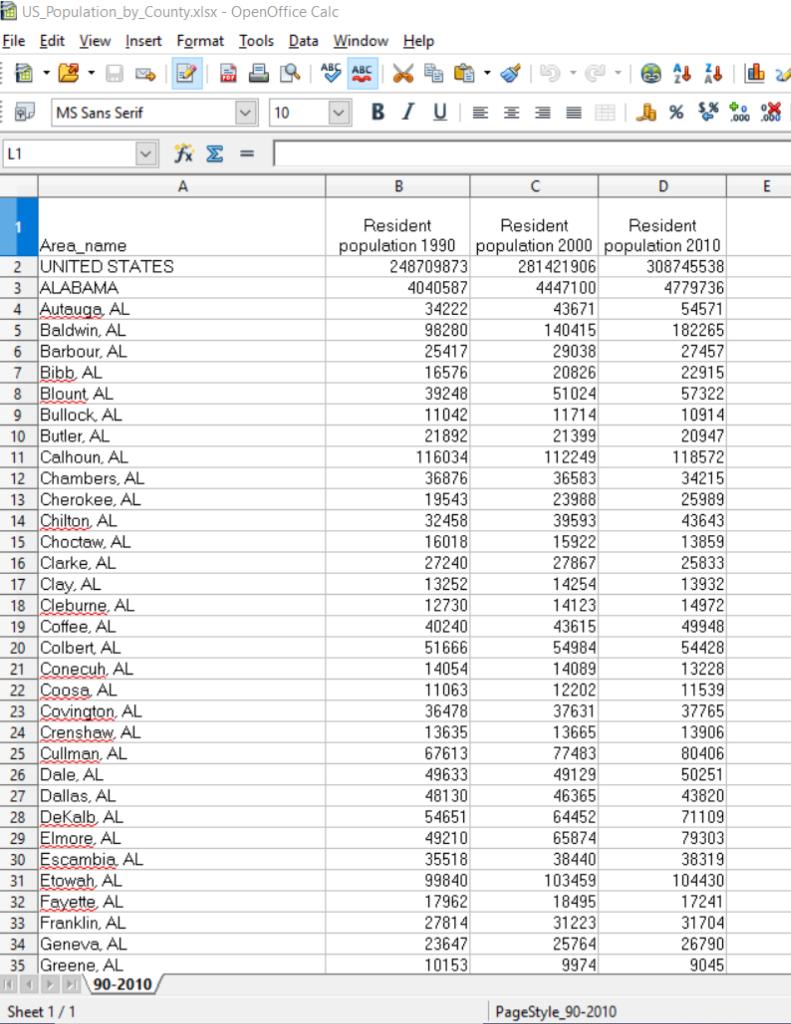Expand the New document dropdown arrow
The width and height of the screenshot is (791, 1024).
[46, 72]
